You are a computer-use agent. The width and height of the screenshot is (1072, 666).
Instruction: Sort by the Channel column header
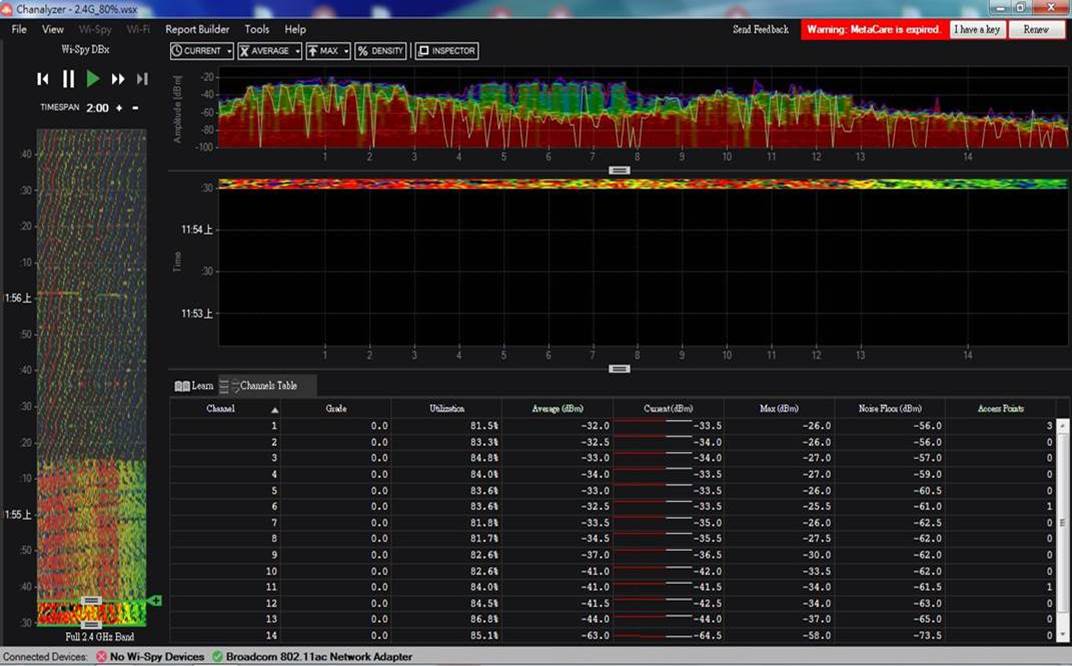pyautogui.click(x=226, y=409)
